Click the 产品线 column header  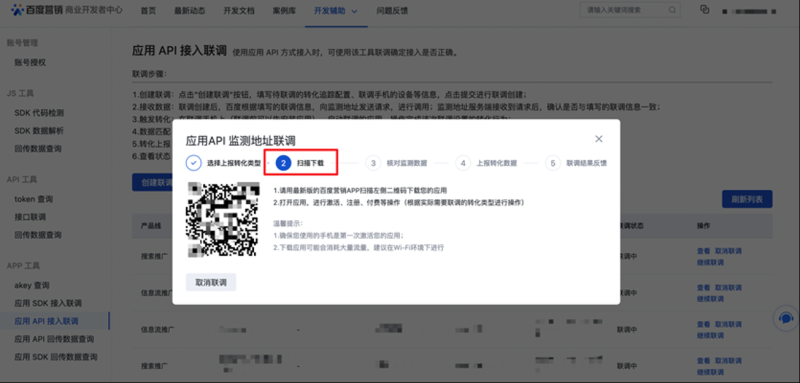pos(152,225)
